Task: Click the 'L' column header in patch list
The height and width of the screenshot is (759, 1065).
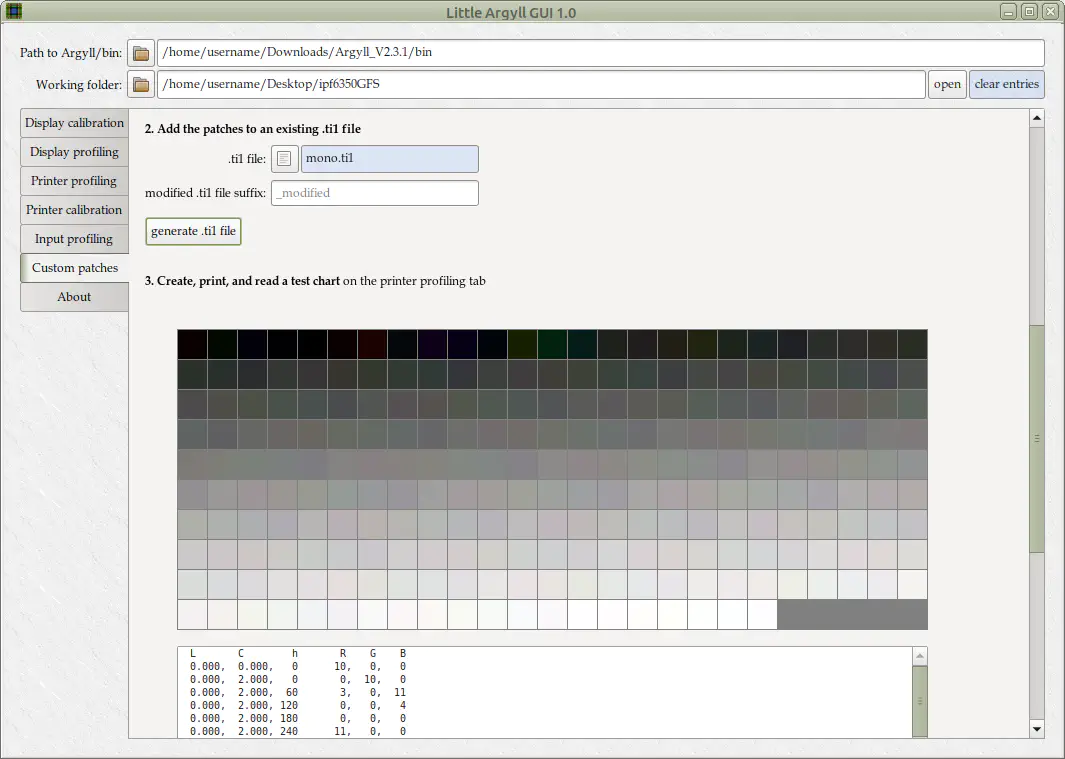Action: (193, 654)
